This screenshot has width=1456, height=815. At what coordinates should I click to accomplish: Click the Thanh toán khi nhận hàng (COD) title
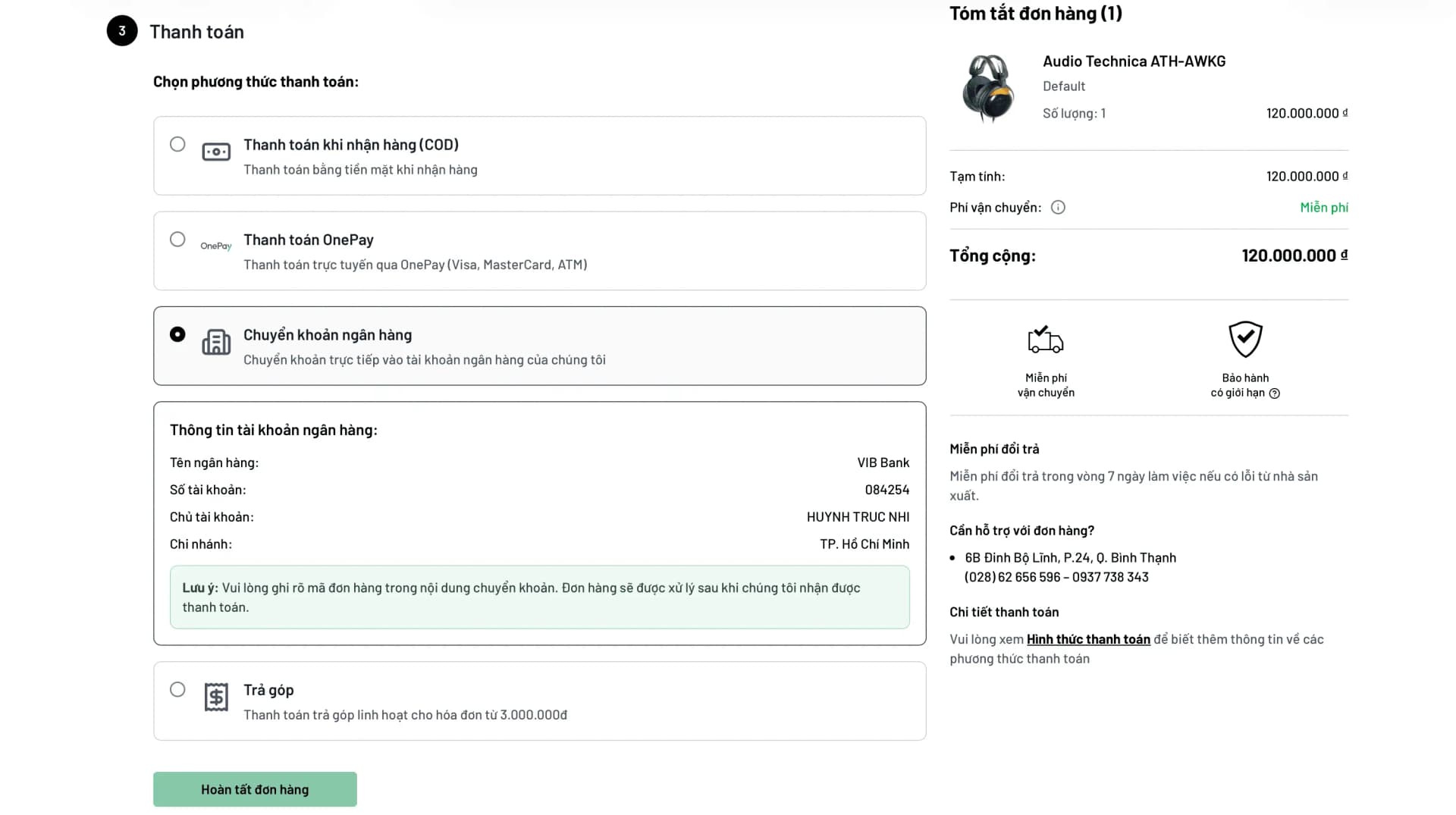pos(351,145)
